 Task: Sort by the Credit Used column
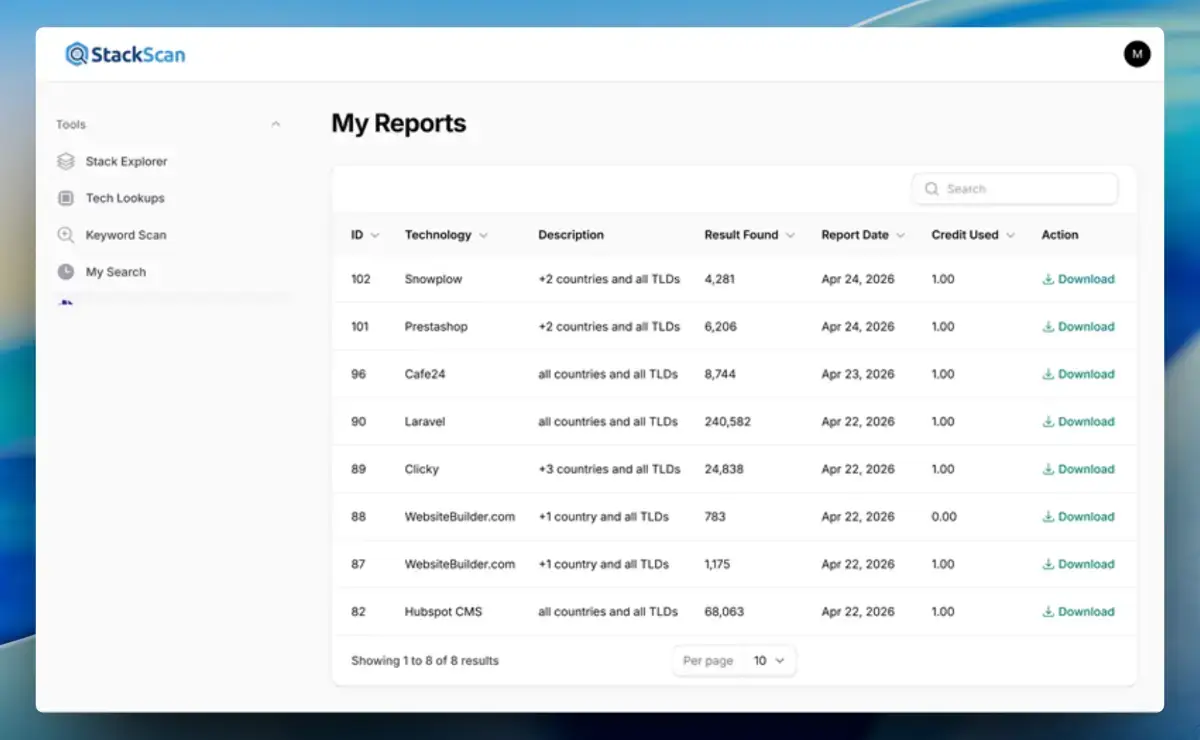pos(973,235)
